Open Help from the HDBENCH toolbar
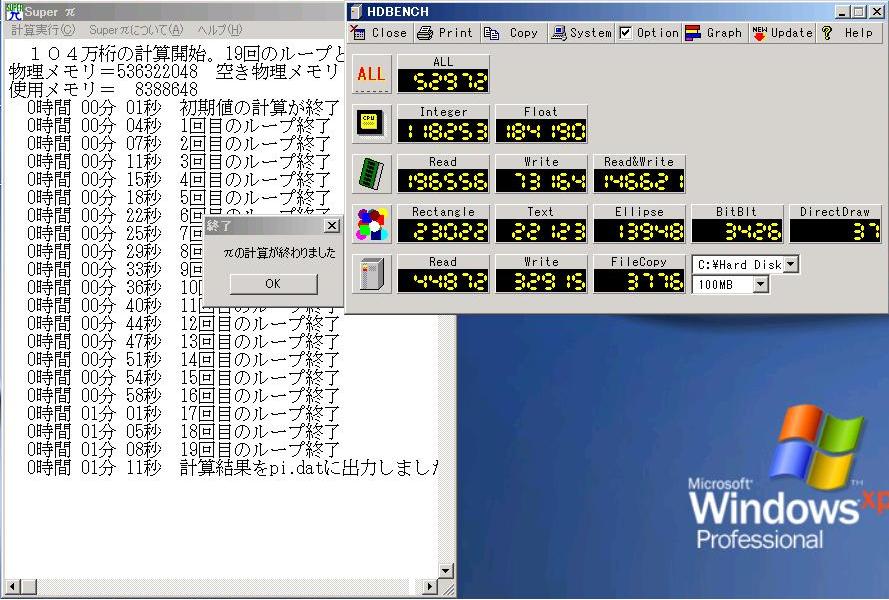 [849, 33]
